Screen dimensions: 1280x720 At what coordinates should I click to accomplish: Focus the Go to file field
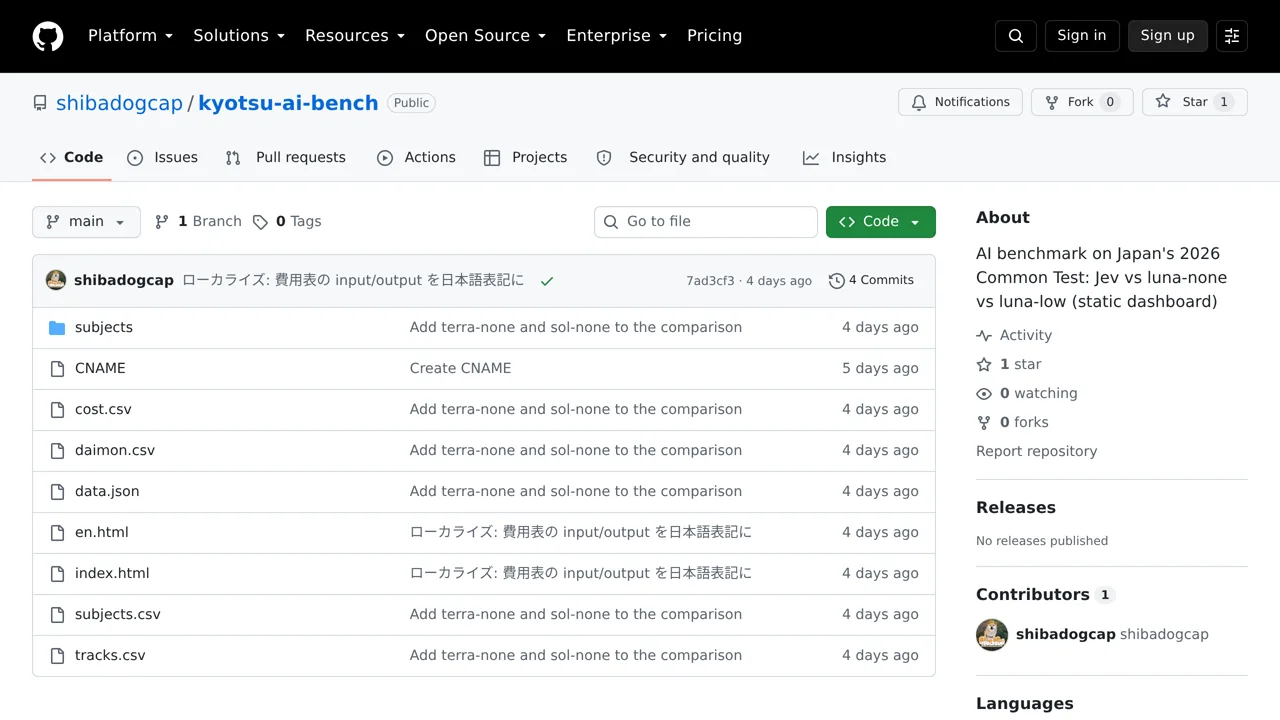(706, 222)
